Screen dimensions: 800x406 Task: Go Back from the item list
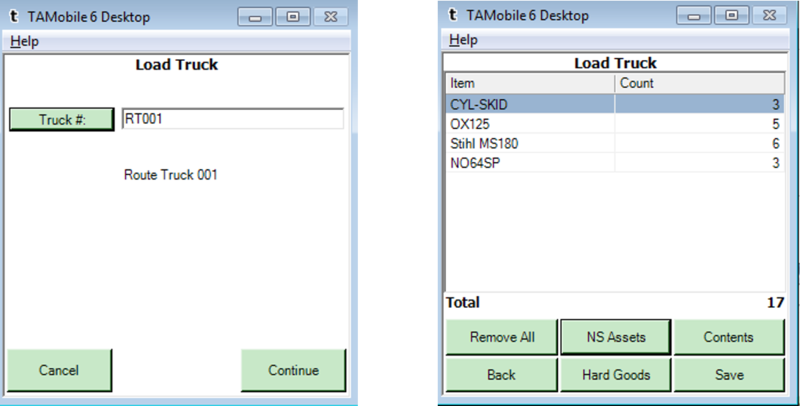502,375
